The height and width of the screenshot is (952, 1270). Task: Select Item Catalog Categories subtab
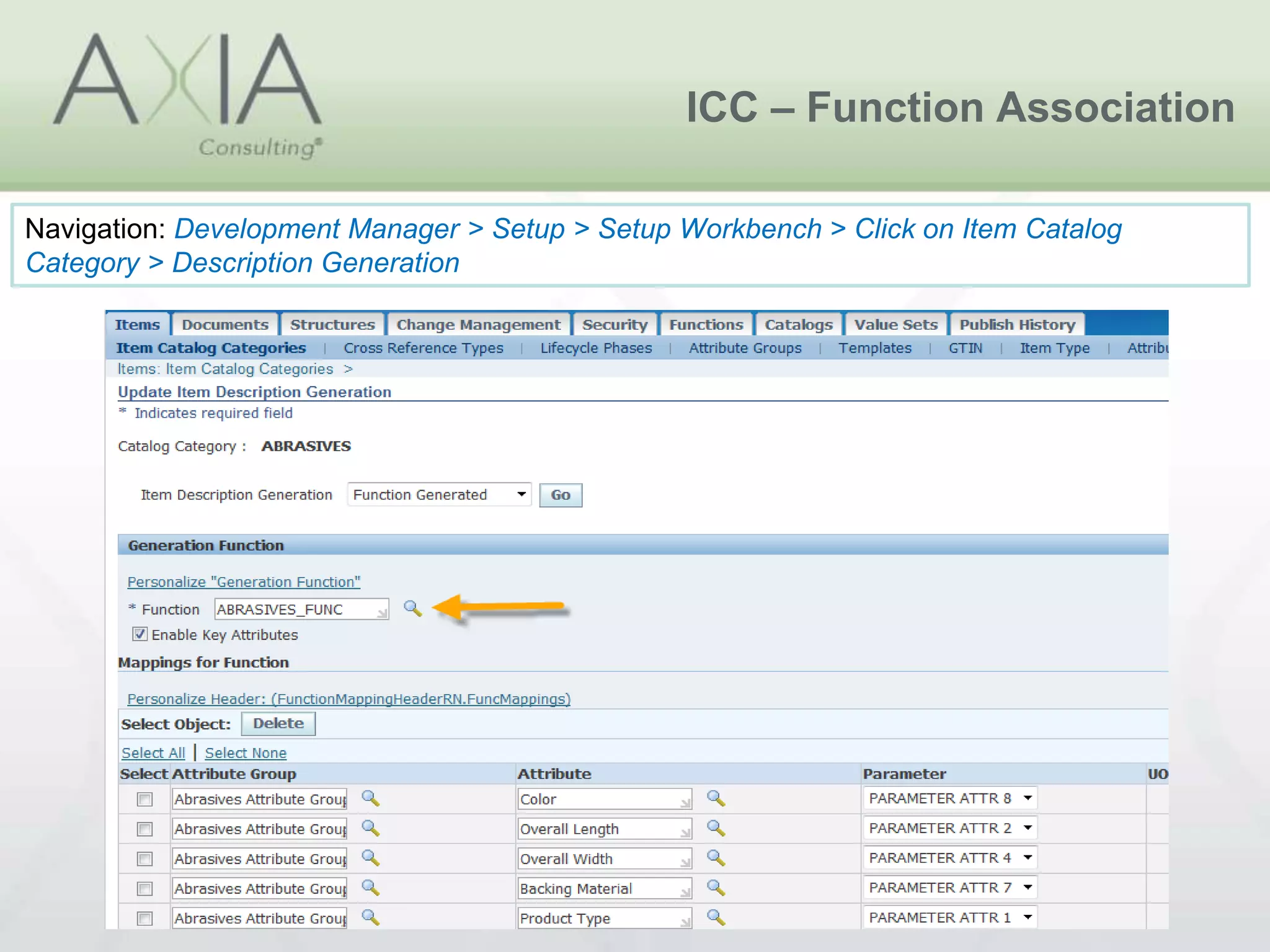pos(211,348)
